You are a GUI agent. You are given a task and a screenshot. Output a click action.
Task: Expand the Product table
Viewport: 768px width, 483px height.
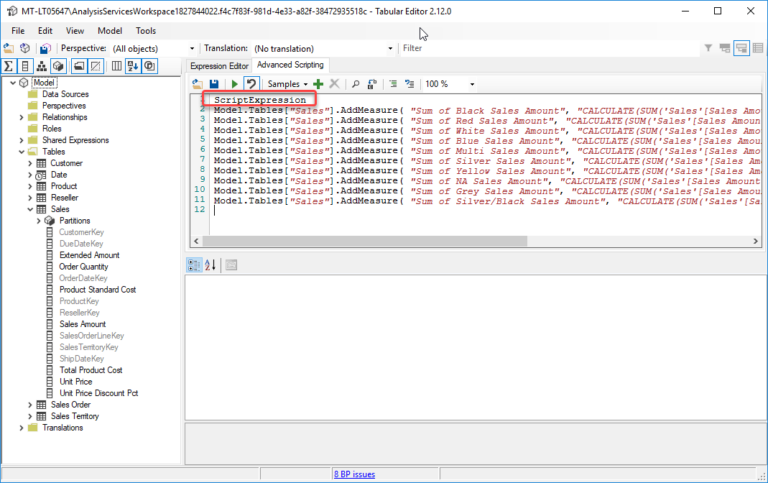(x=30, y=186)
